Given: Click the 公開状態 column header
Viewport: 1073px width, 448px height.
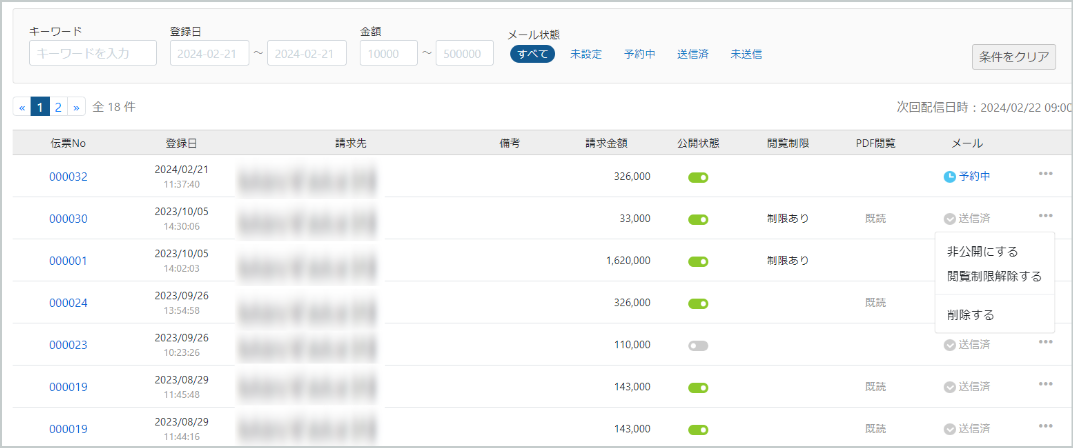Looking at the screenshot, I should [698, 143].
